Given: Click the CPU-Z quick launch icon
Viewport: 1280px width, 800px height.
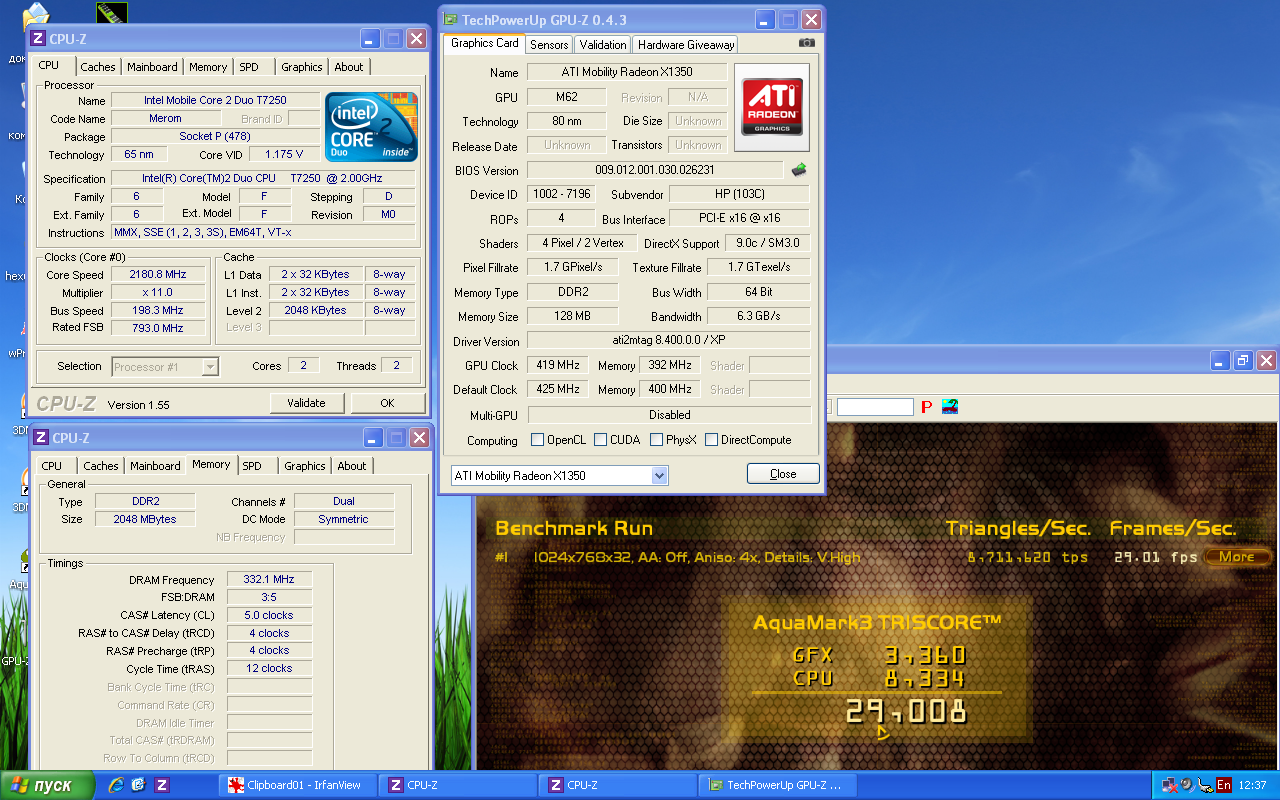Looking at the screenshot, I should coord(161,785).
